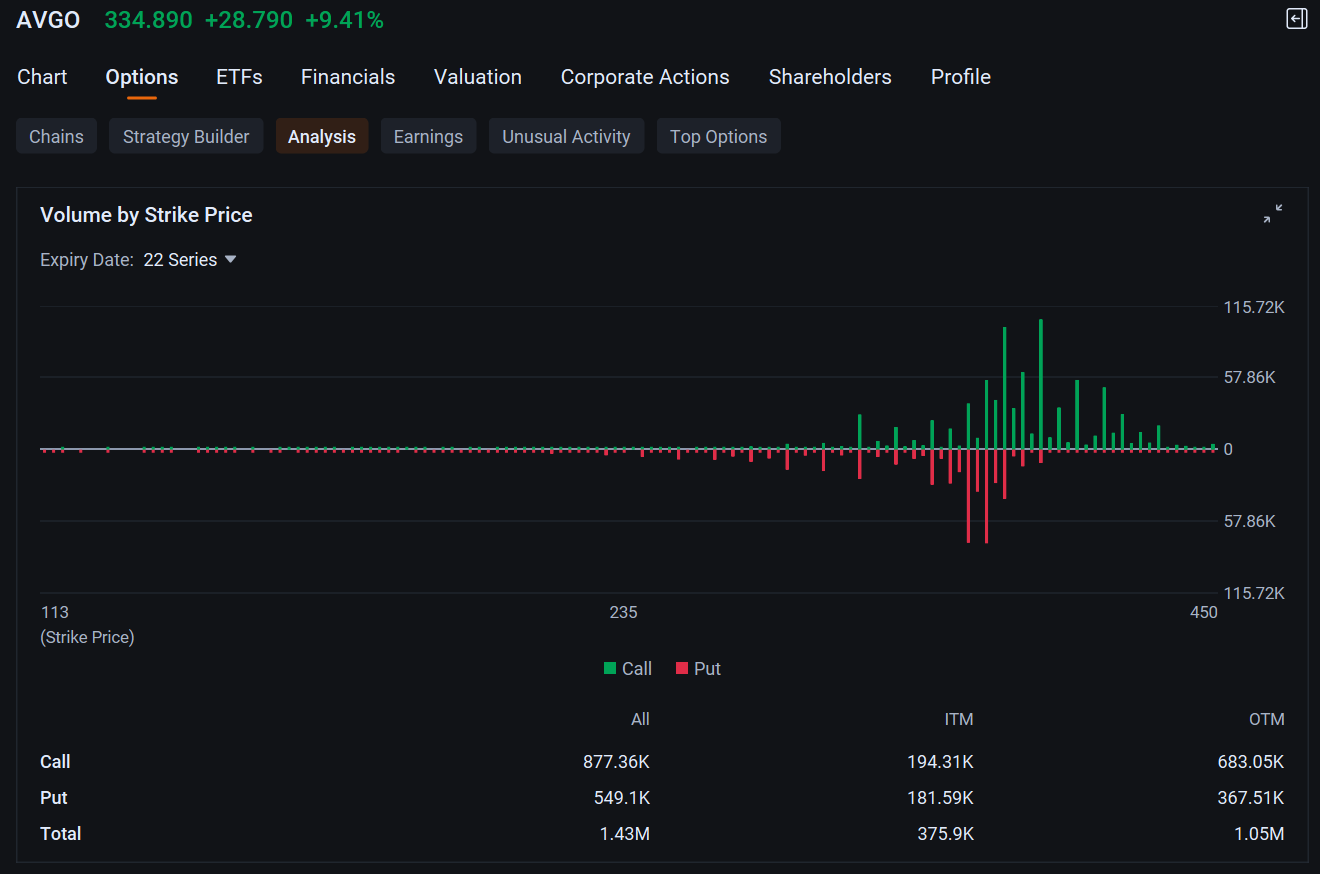The height and width of the screenshot is (874, 1320).
Task: Click the green Call color swatch
Action: [610, 669]
